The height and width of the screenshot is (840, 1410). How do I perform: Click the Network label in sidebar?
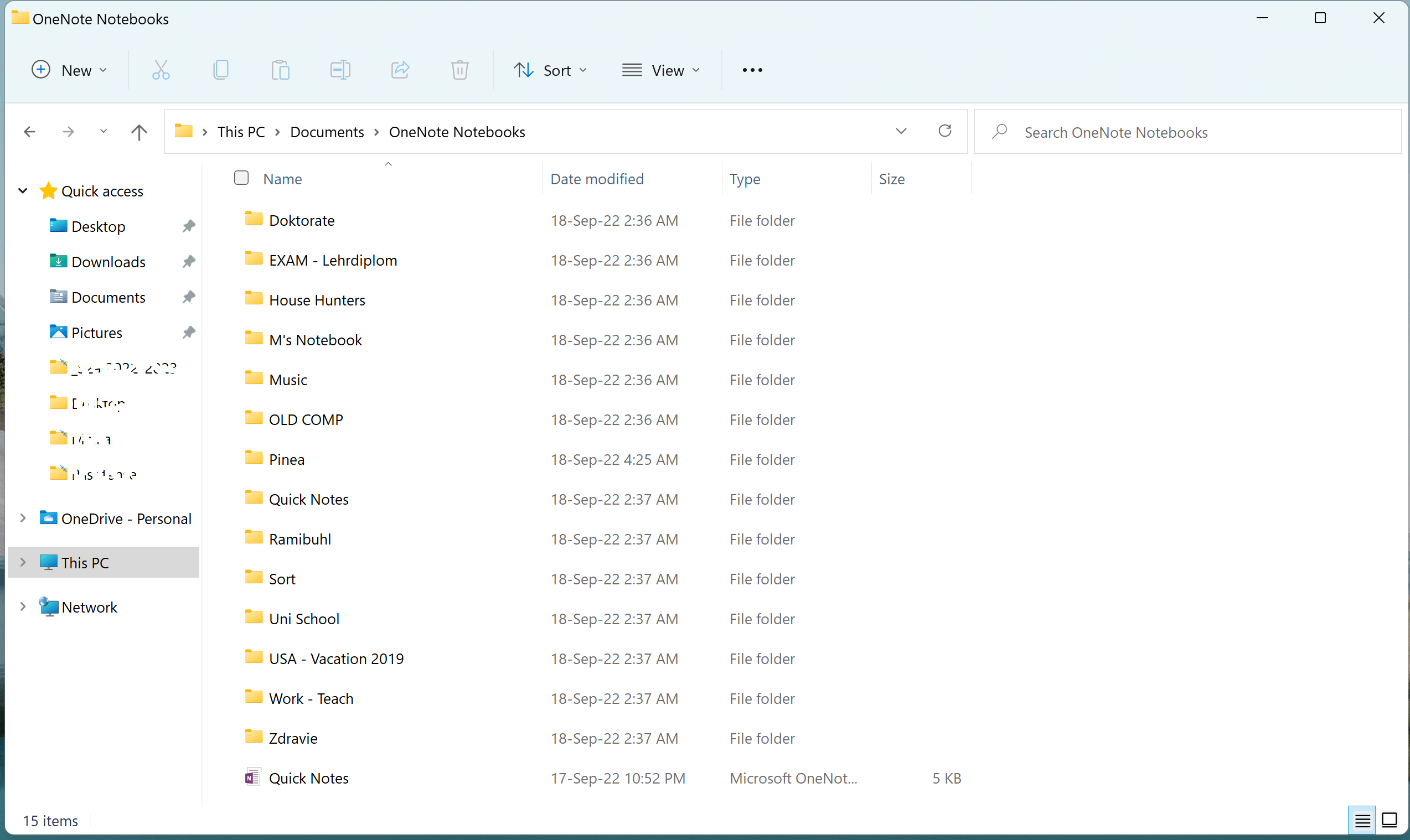[90, 607]
